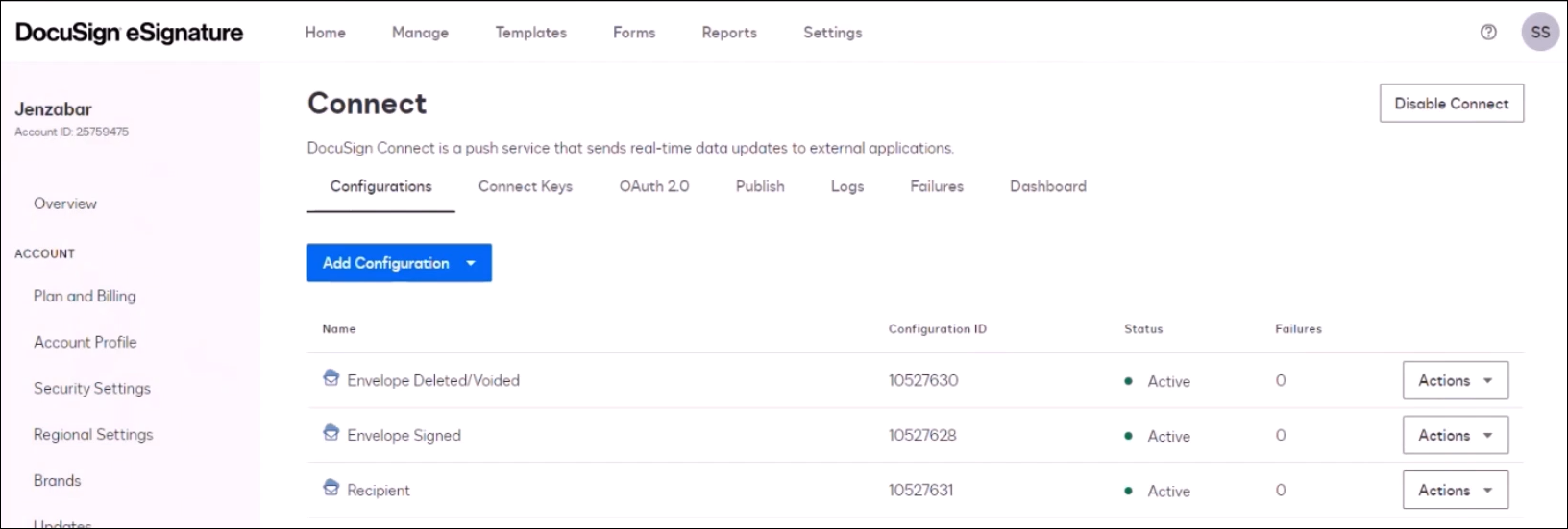Viewport: 1568px width, 529px height.
Task: Open Actions menu for Envelope Signed
Action: click(x=1455, y=435)
